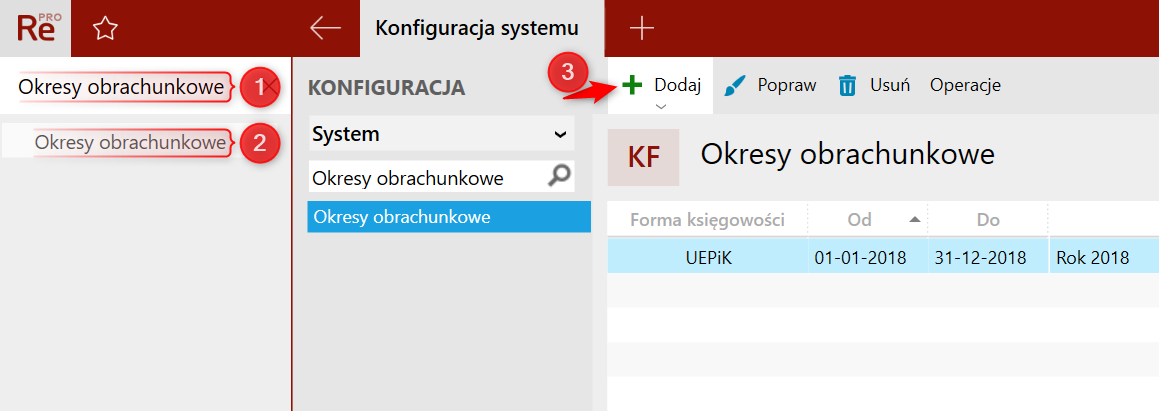
Task: Focus the configuration search input field
Action: pos(441,177)
